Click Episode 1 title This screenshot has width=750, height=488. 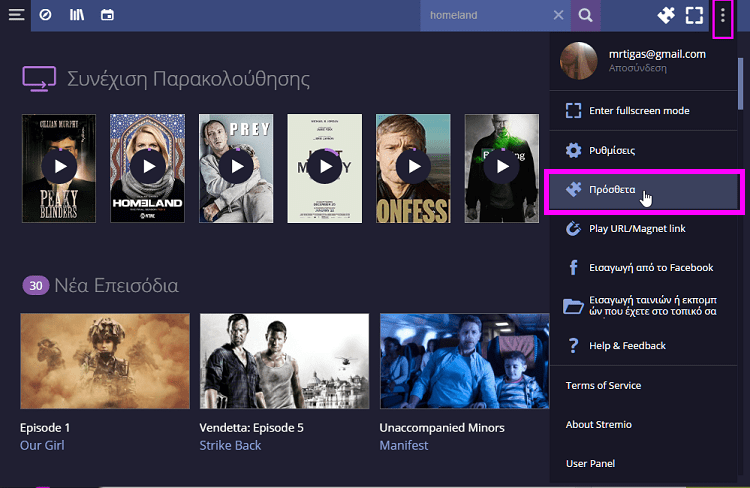tap(45, 428)
